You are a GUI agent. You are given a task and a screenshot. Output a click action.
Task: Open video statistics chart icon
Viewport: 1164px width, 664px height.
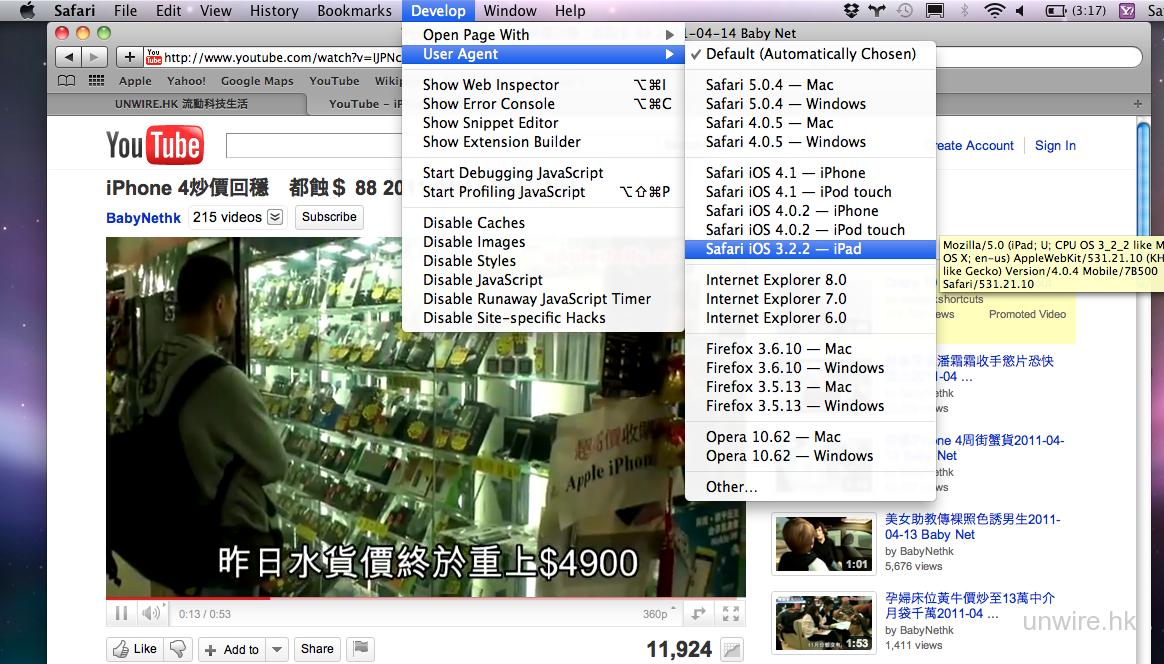732,650
